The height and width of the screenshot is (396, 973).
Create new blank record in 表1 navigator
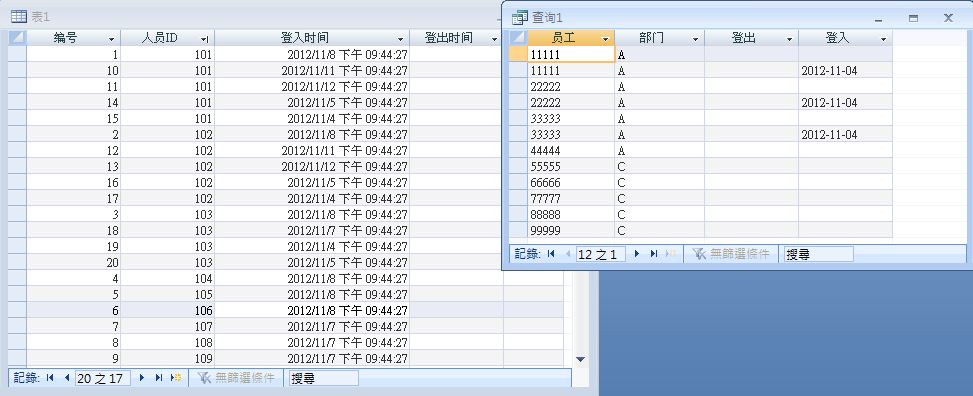point(176,377)
